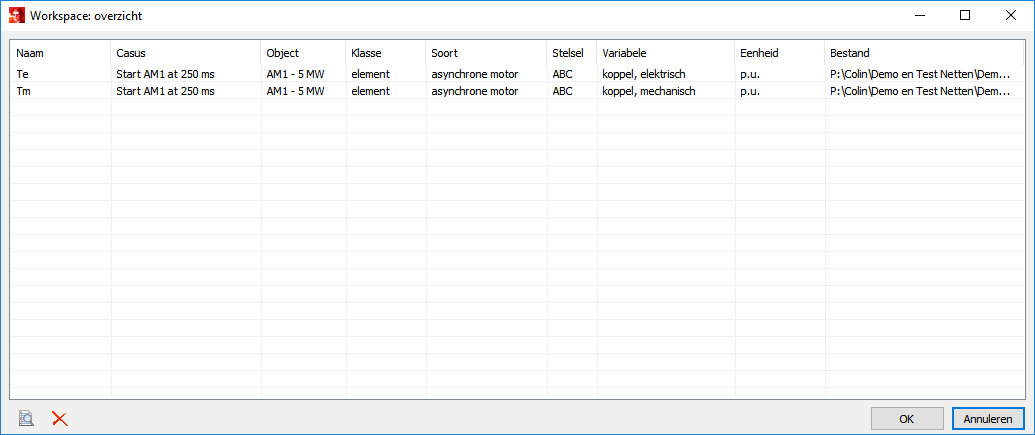Click the Stelsel column header

(571, 53)
